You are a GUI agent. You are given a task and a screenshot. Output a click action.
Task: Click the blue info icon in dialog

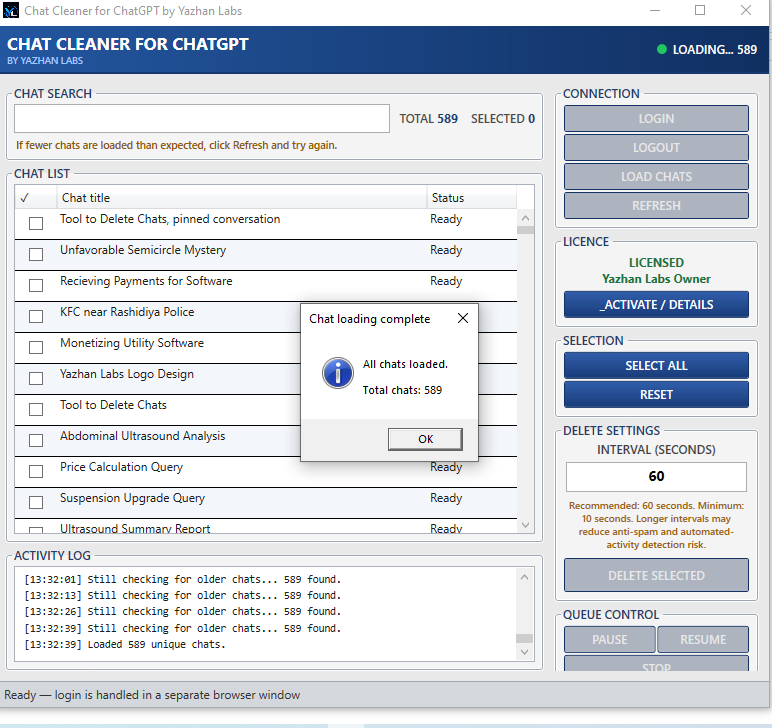coord(338,373)
